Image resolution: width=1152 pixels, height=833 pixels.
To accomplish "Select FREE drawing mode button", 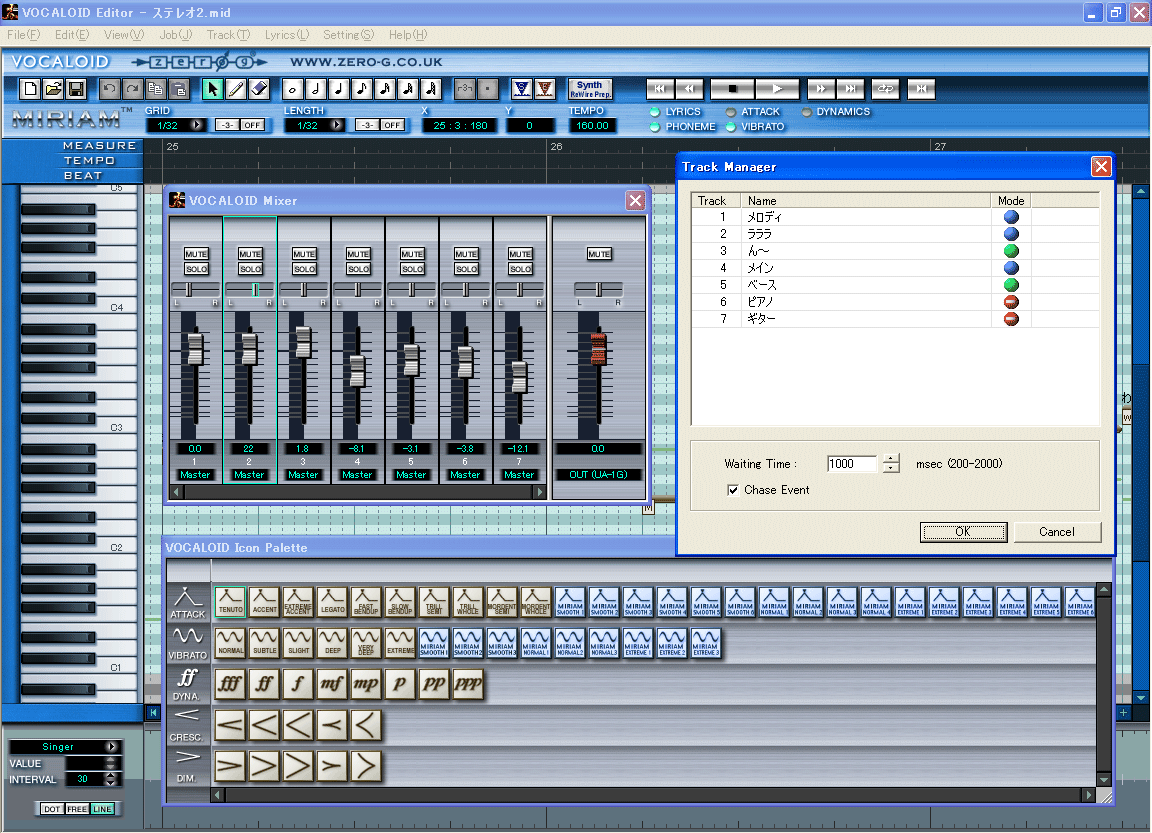I will (x=77, y=809).
